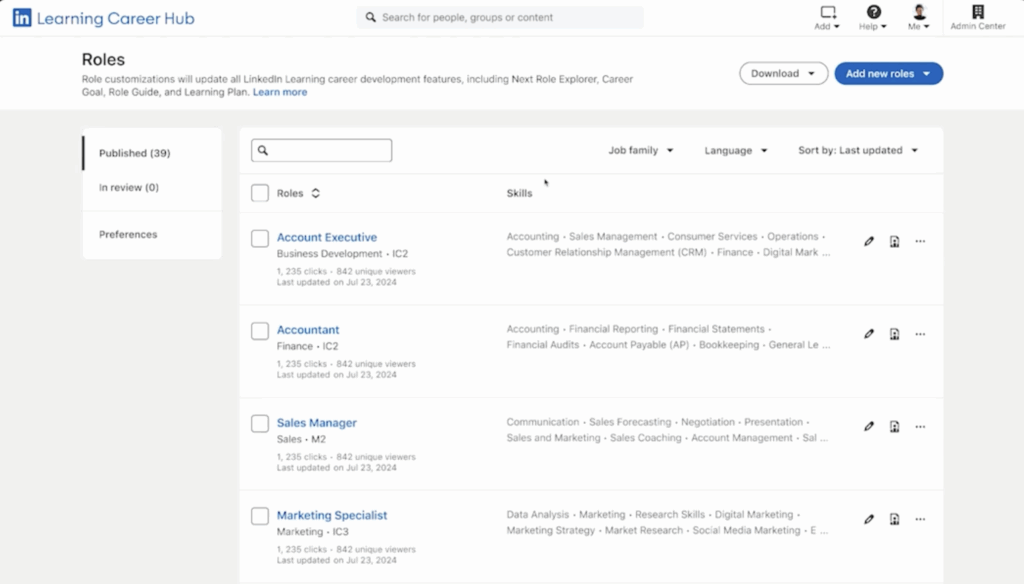
Task: Edit Account Executive role with pencil icon
Action: tap(869, 241)
